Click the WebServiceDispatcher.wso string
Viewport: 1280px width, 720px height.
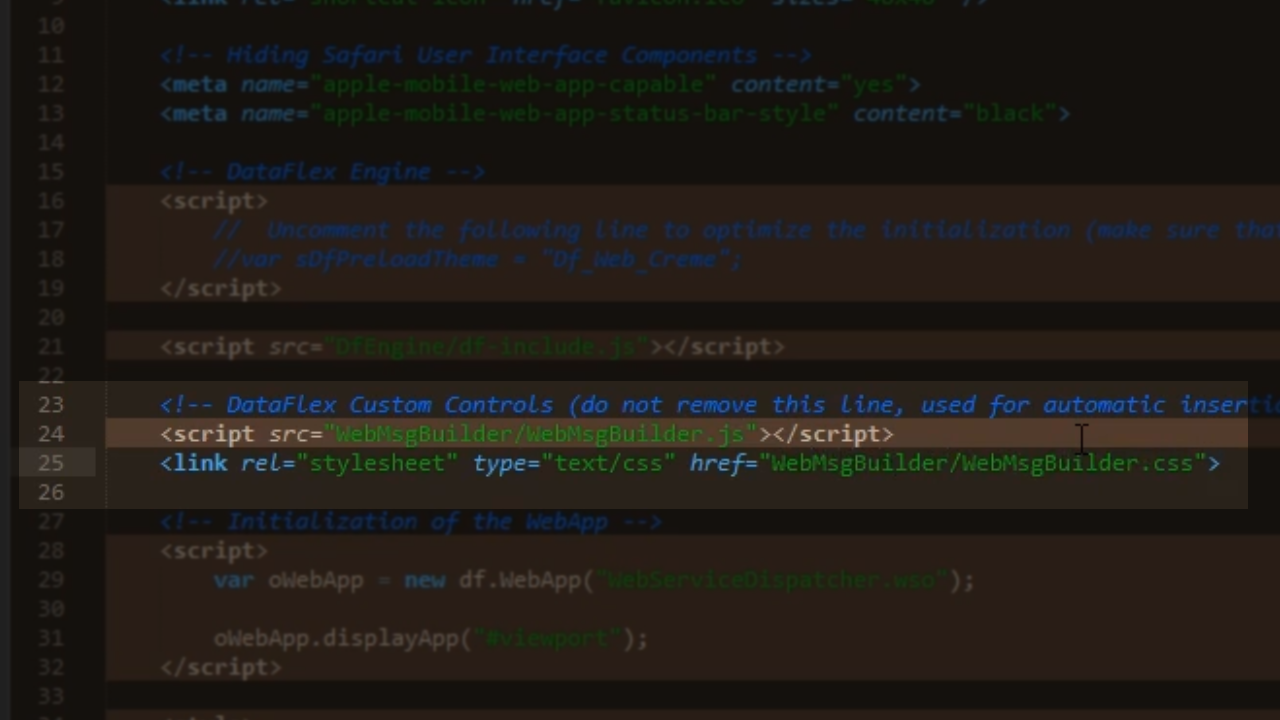771,580
